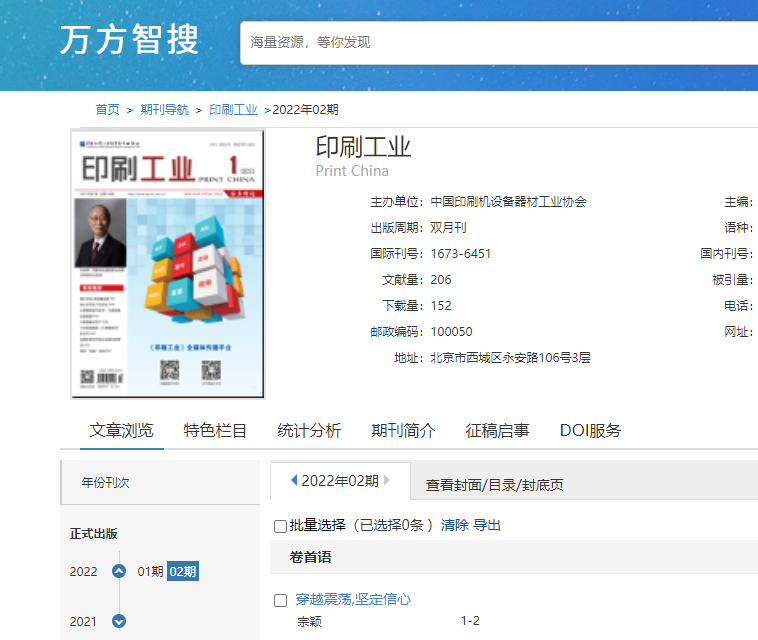
Task: Select the 2022年02期 issue tab
Action: pos(340,481)
